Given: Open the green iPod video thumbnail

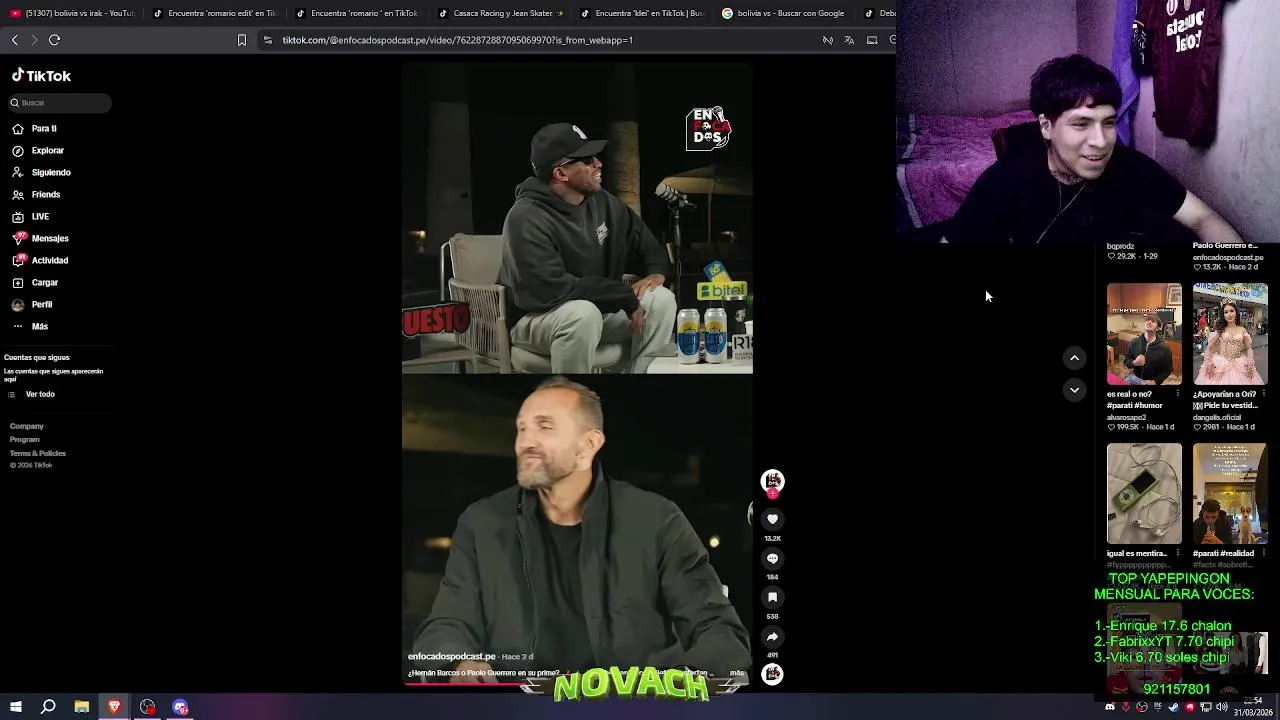Looking at the screenshot, I should (x=1144, y=493).
